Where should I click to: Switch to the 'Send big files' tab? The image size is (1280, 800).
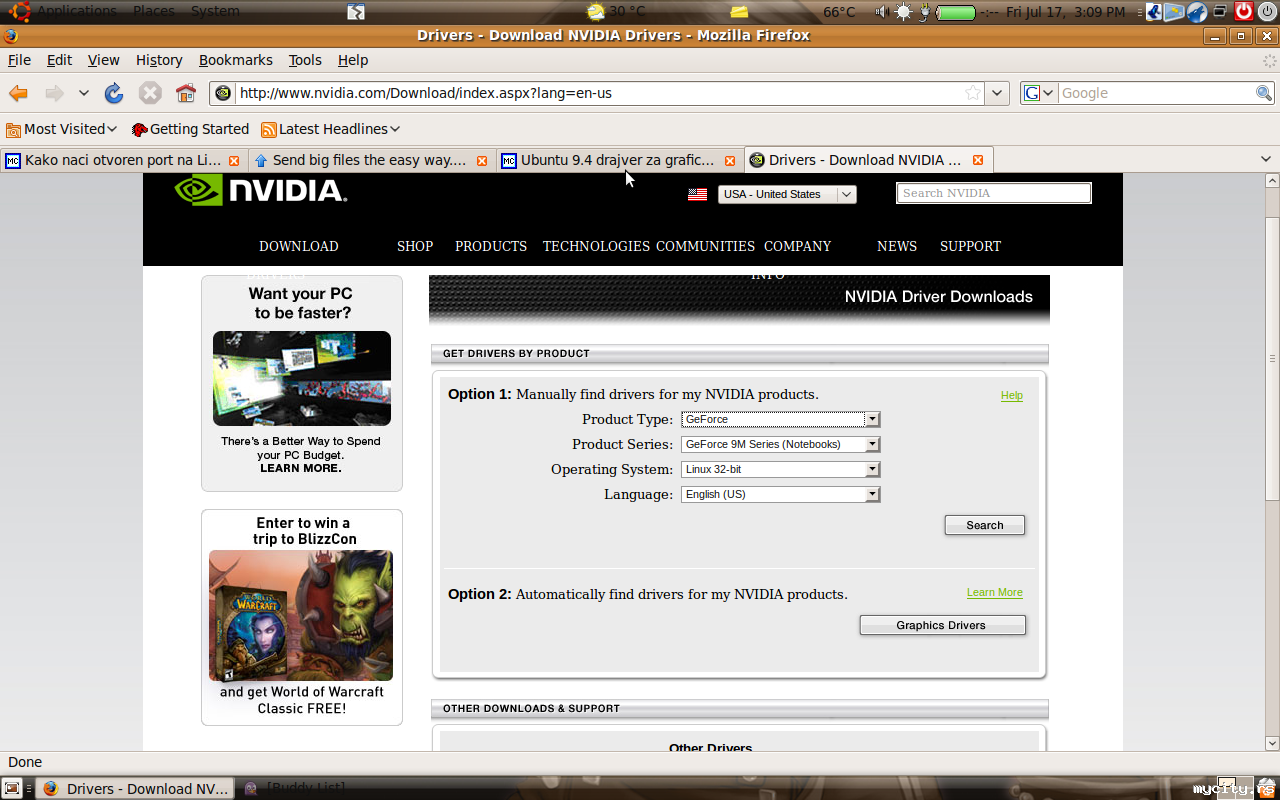point(370,160)
